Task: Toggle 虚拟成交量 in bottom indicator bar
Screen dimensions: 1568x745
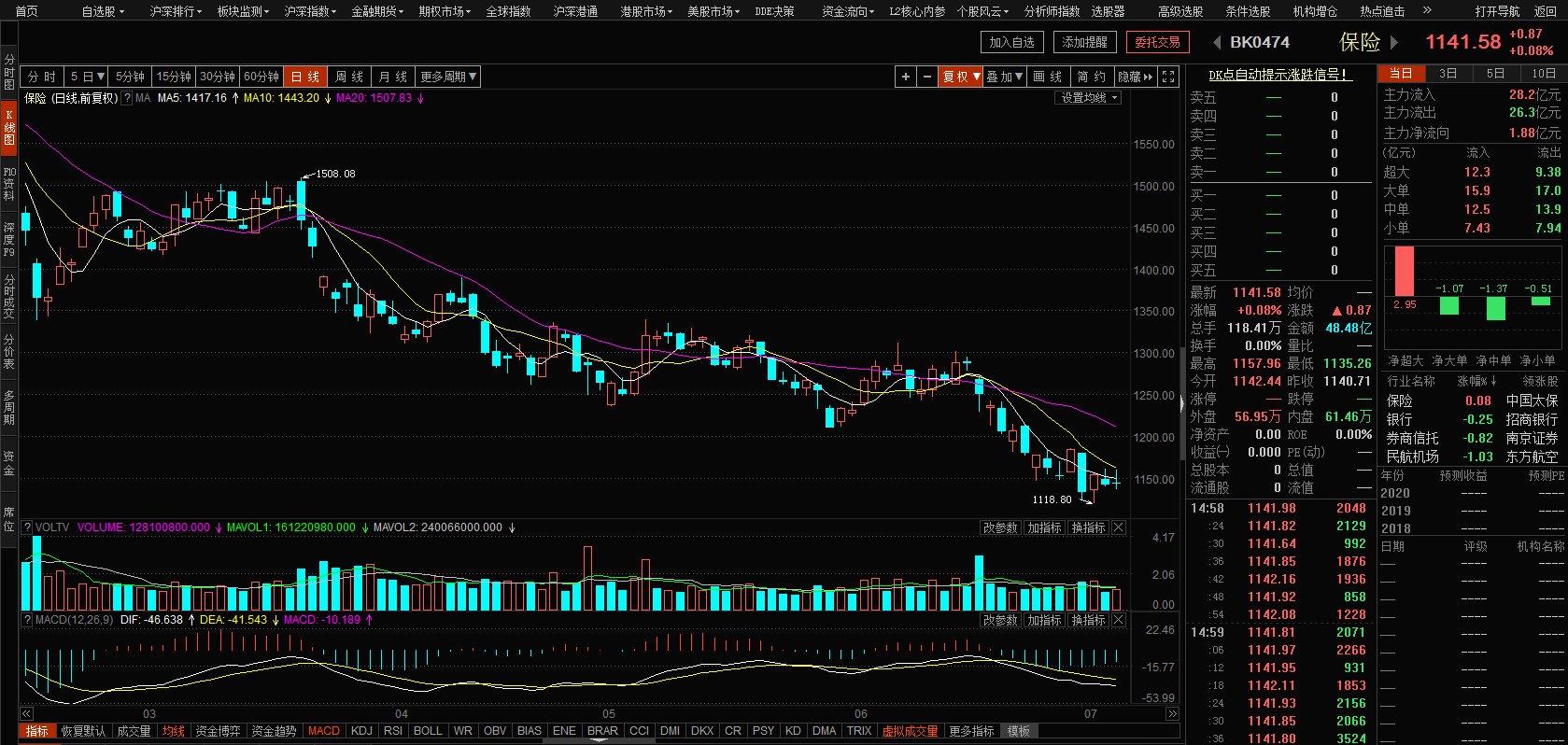Action: pyautogui.click(x=910, y=731)
